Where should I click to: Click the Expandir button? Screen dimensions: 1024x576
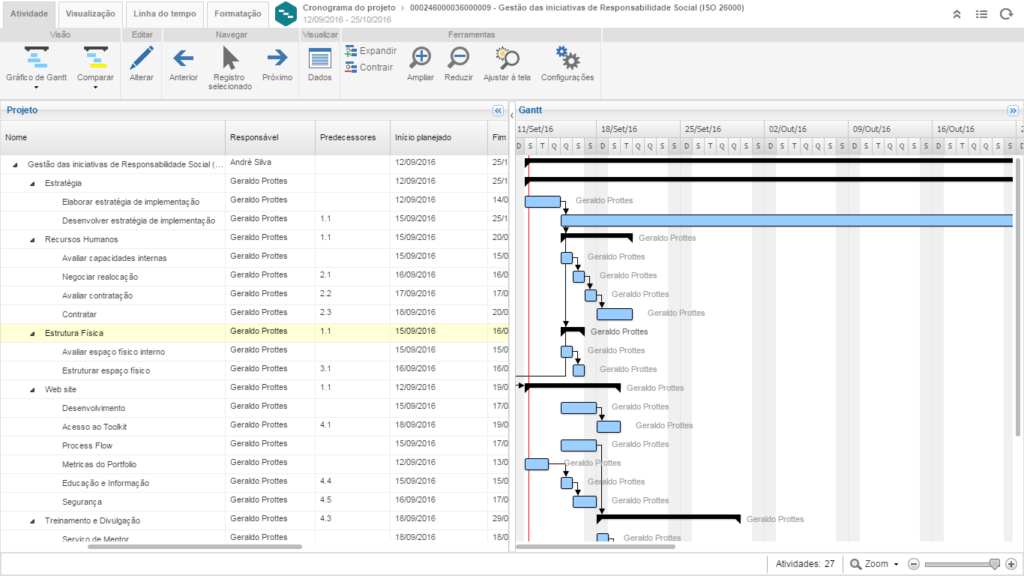point(371,51)
